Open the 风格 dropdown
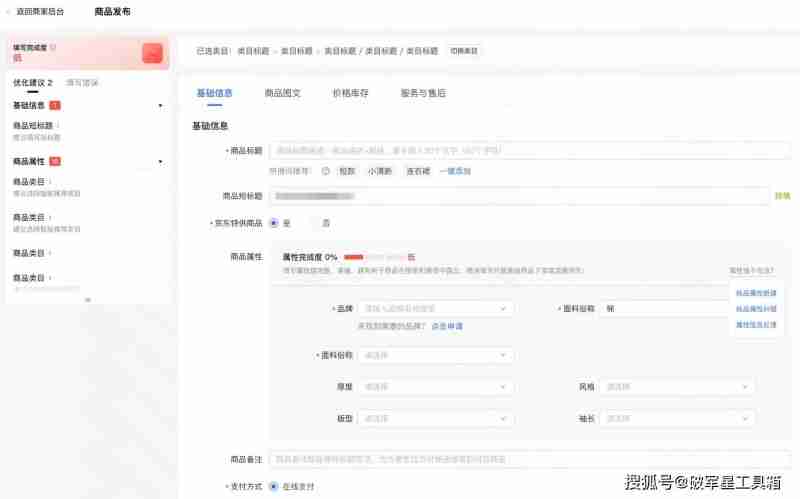This screenshot has width=800, height=499. [x=677, y=387]
